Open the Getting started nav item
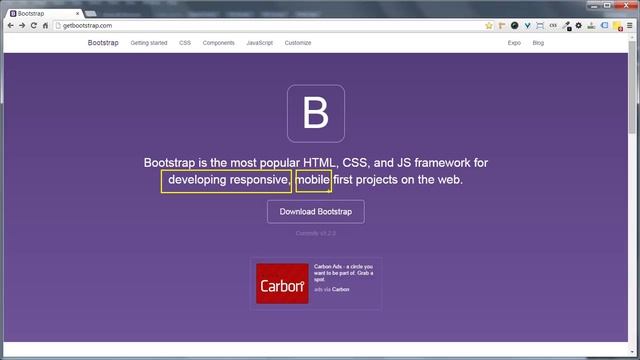This screenshot has height=360, width=640. click(149, 43)
